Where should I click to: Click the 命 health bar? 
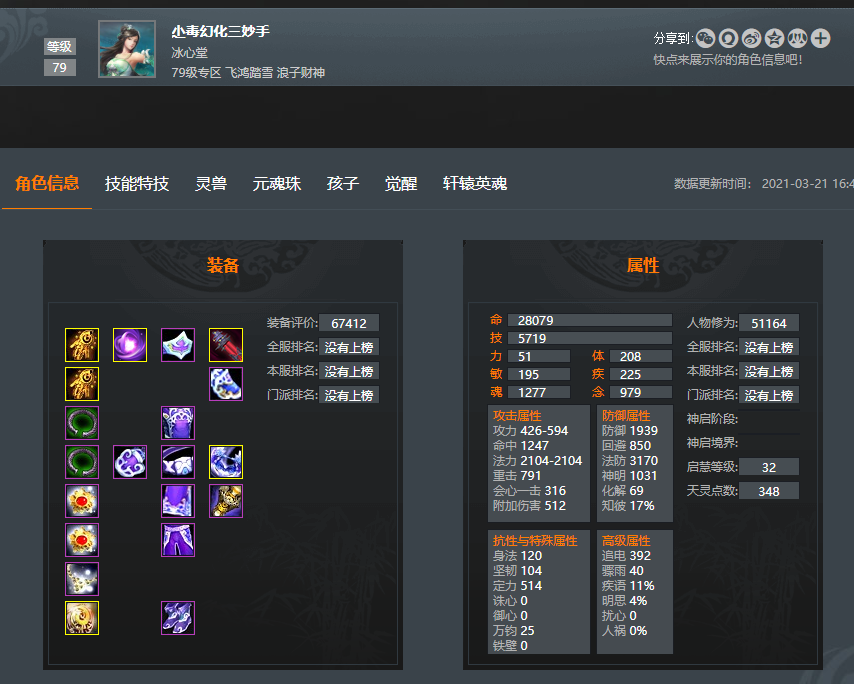point(590,320)
